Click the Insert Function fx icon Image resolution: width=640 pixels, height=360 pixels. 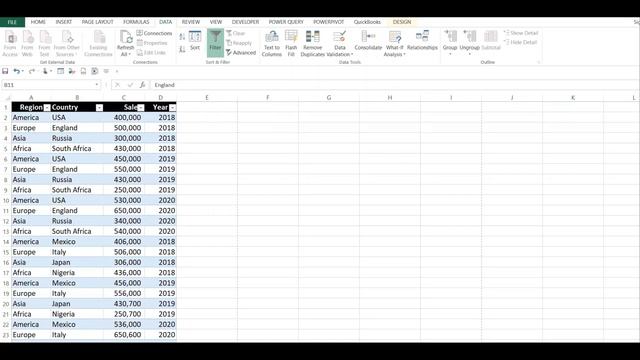[142, 85]
